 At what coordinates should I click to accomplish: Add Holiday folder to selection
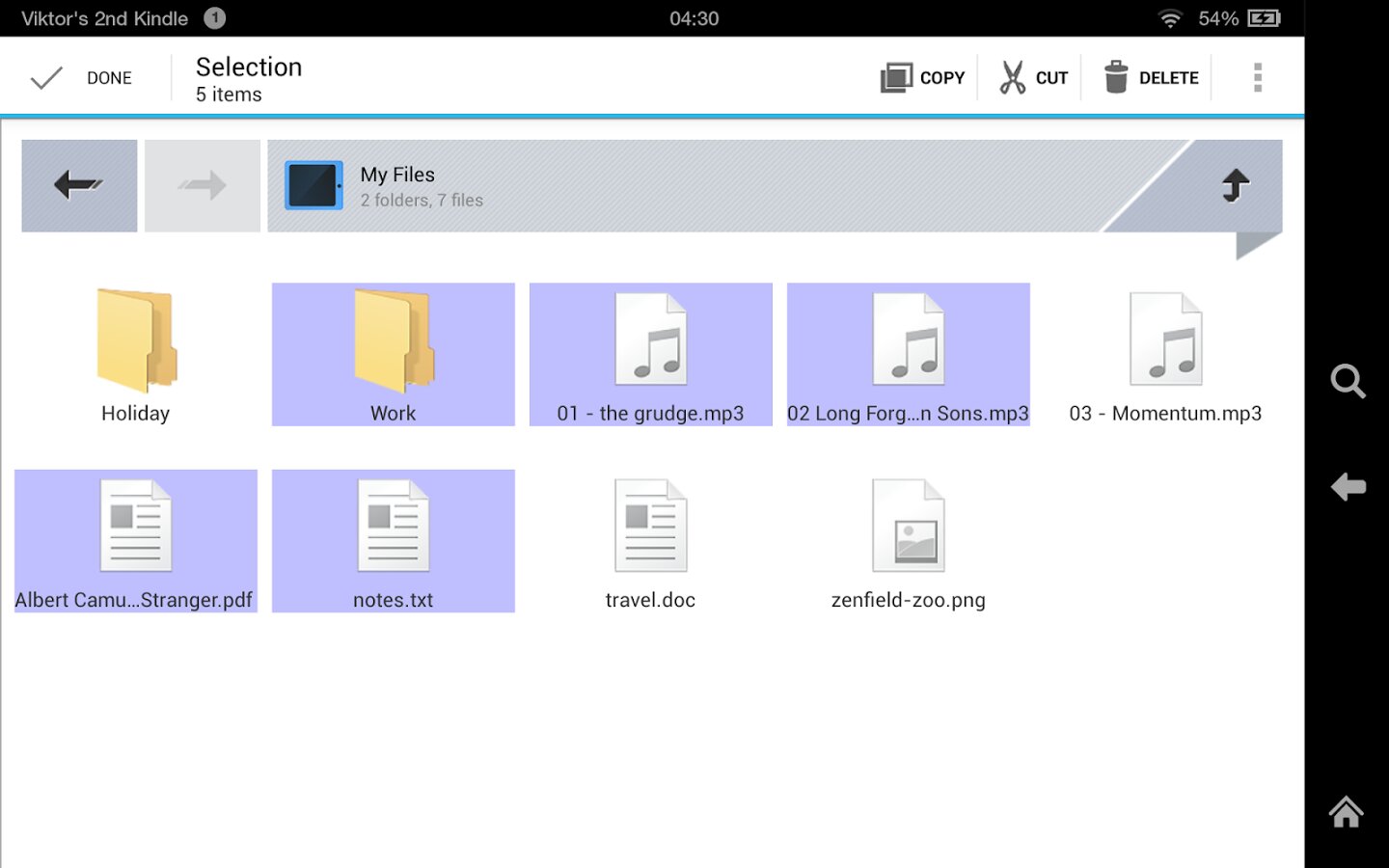[136, 354]
